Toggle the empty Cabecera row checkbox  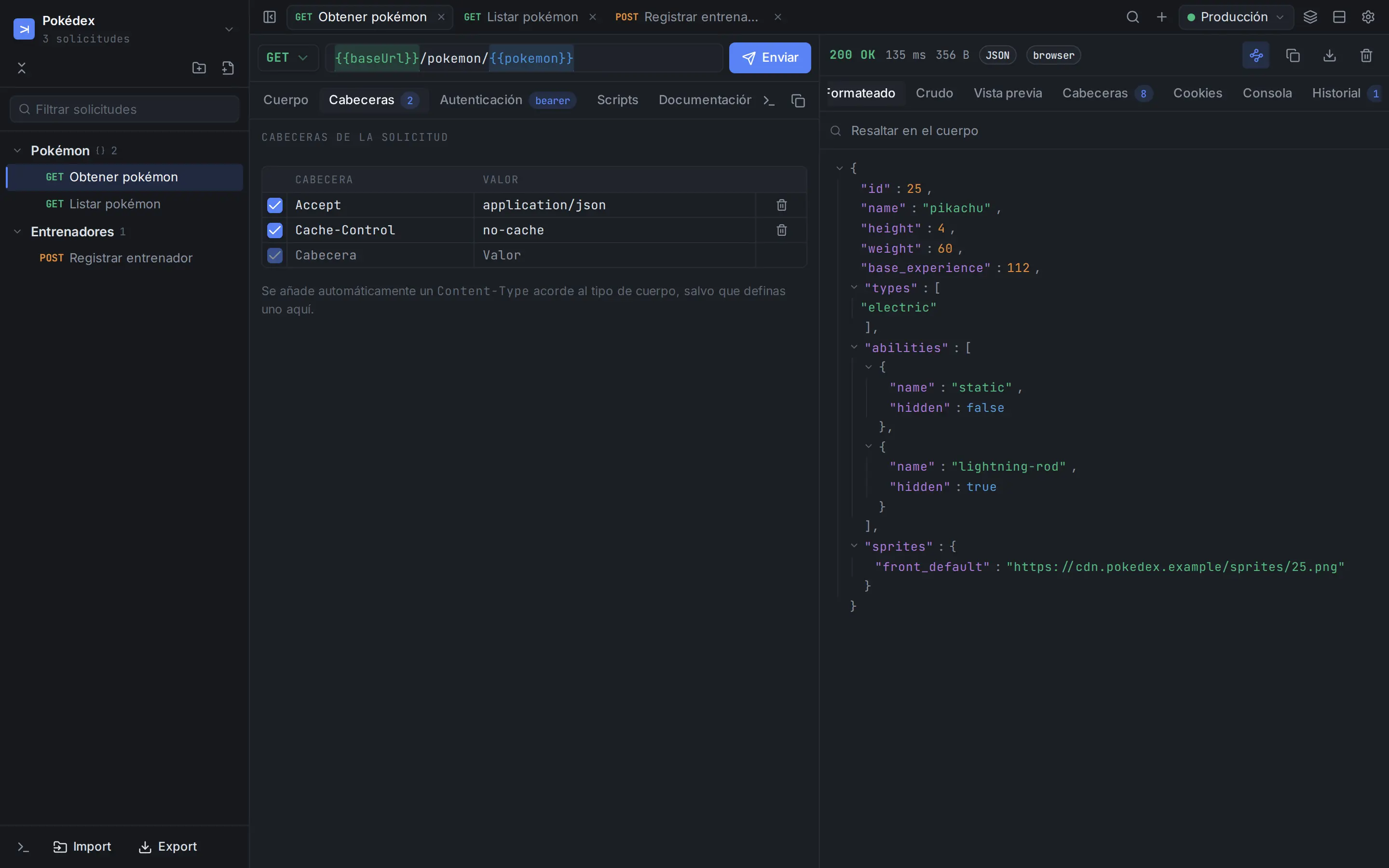tap(274, 256)
